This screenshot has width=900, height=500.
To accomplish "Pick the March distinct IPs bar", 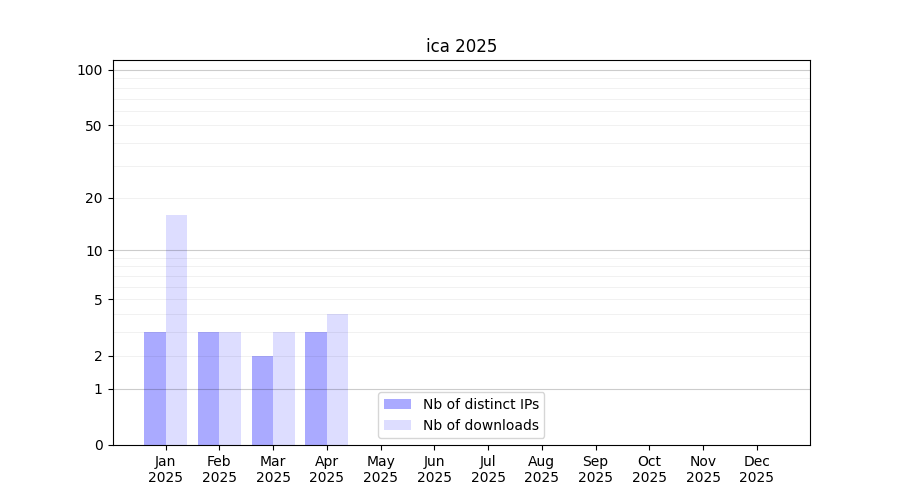I will [x=262, y=400].
